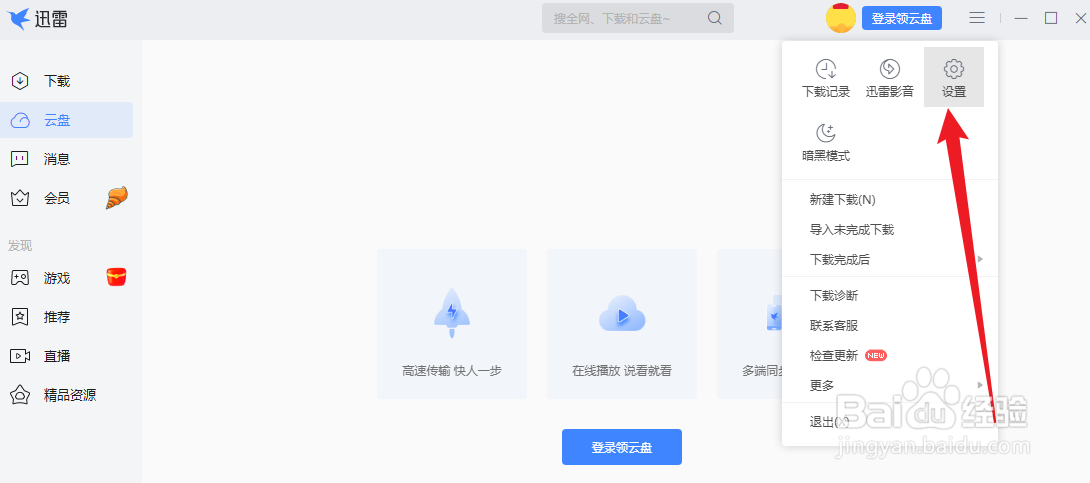Click the user avatar icon
This screenshot has width=1090, height=483.
(x=840, y=18)
